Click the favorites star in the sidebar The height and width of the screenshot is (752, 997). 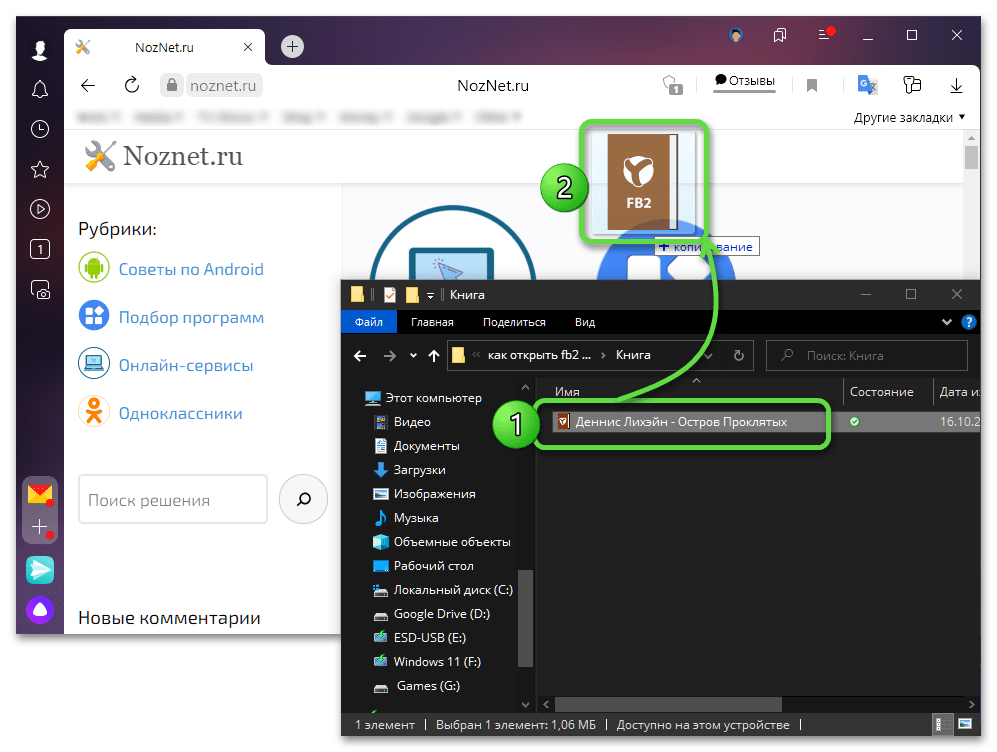click(x=40, y=169)
